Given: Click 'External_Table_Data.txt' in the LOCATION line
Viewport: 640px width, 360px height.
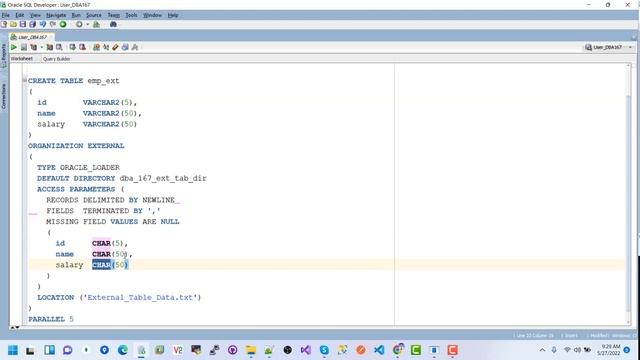Looking at the screenshot, I should tap(140, 298).
